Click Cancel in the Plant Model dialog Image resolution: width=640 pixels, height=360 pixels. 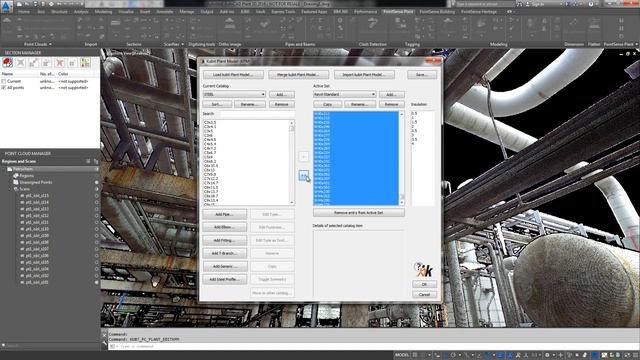(424, 294)
